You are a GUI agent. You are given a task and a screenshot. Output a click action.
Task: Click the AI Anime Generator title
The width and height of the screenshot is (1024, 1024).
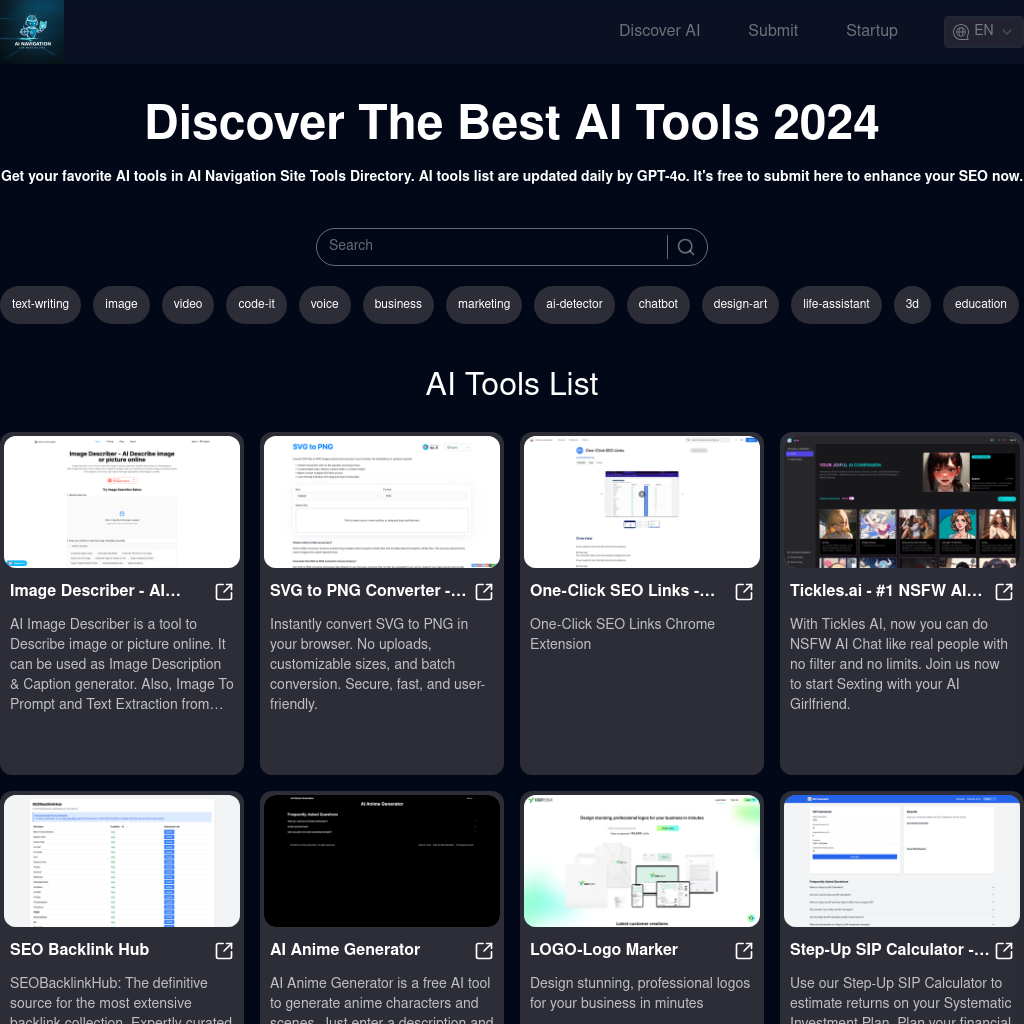pyautogui.click(x=345, y=950)
